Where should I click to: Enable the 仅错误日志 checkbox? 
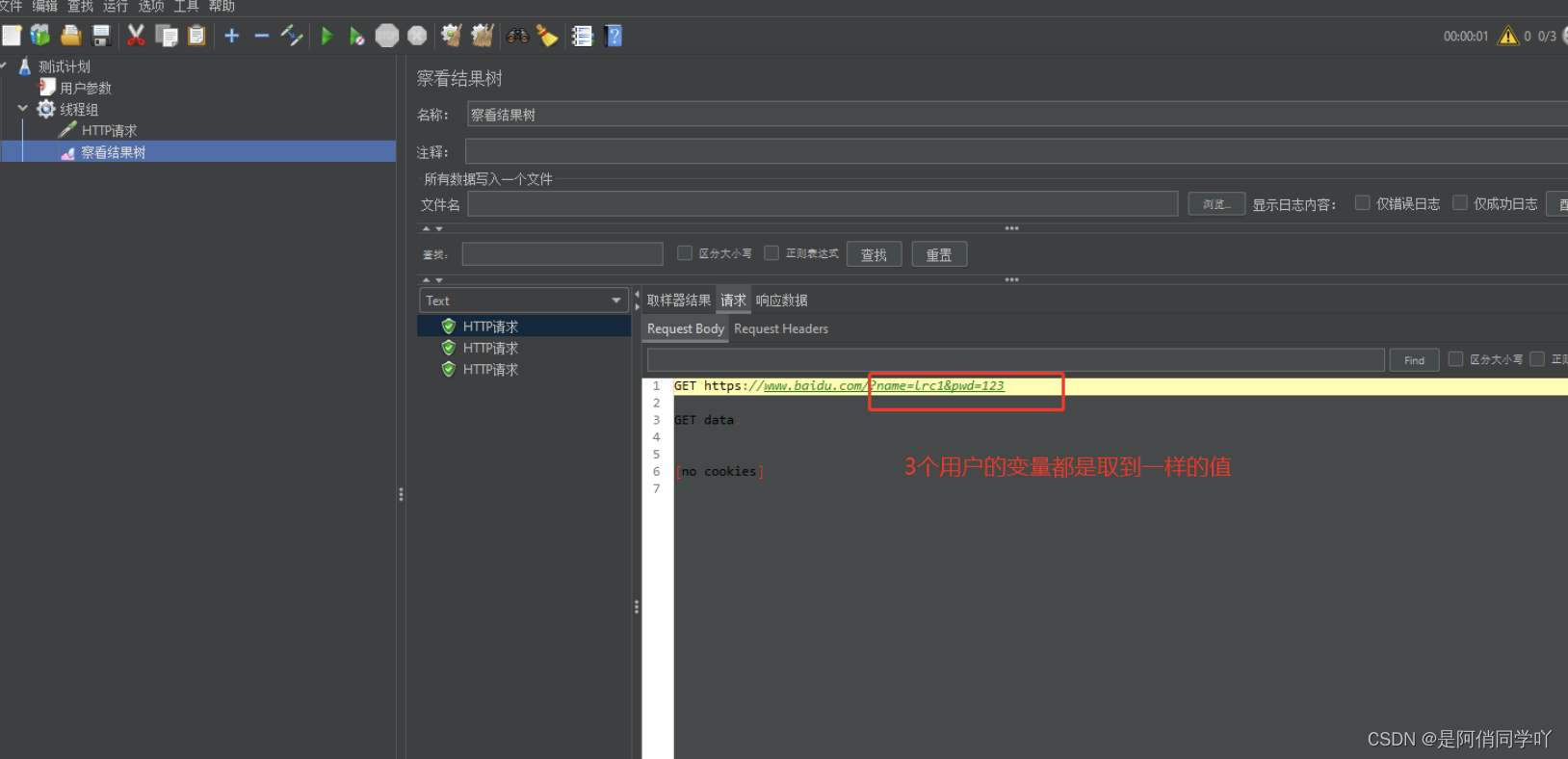pos(1362,202)
